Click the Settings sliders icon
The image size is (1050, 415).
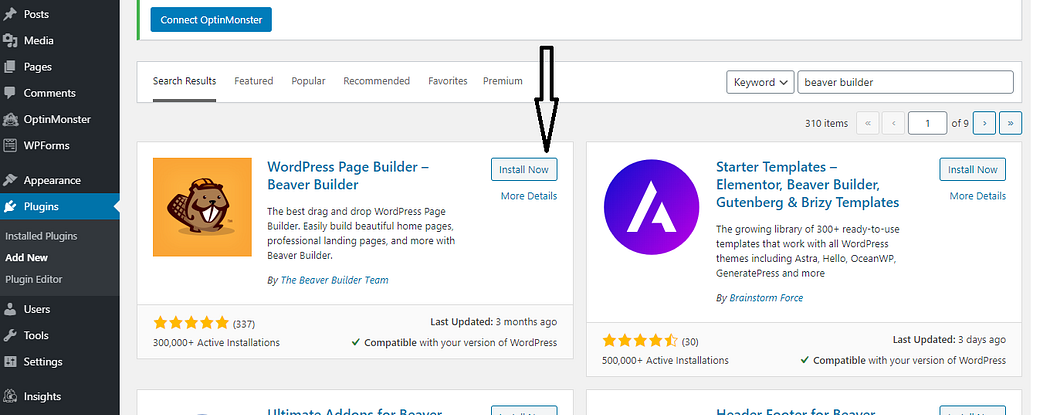point(10,361)
